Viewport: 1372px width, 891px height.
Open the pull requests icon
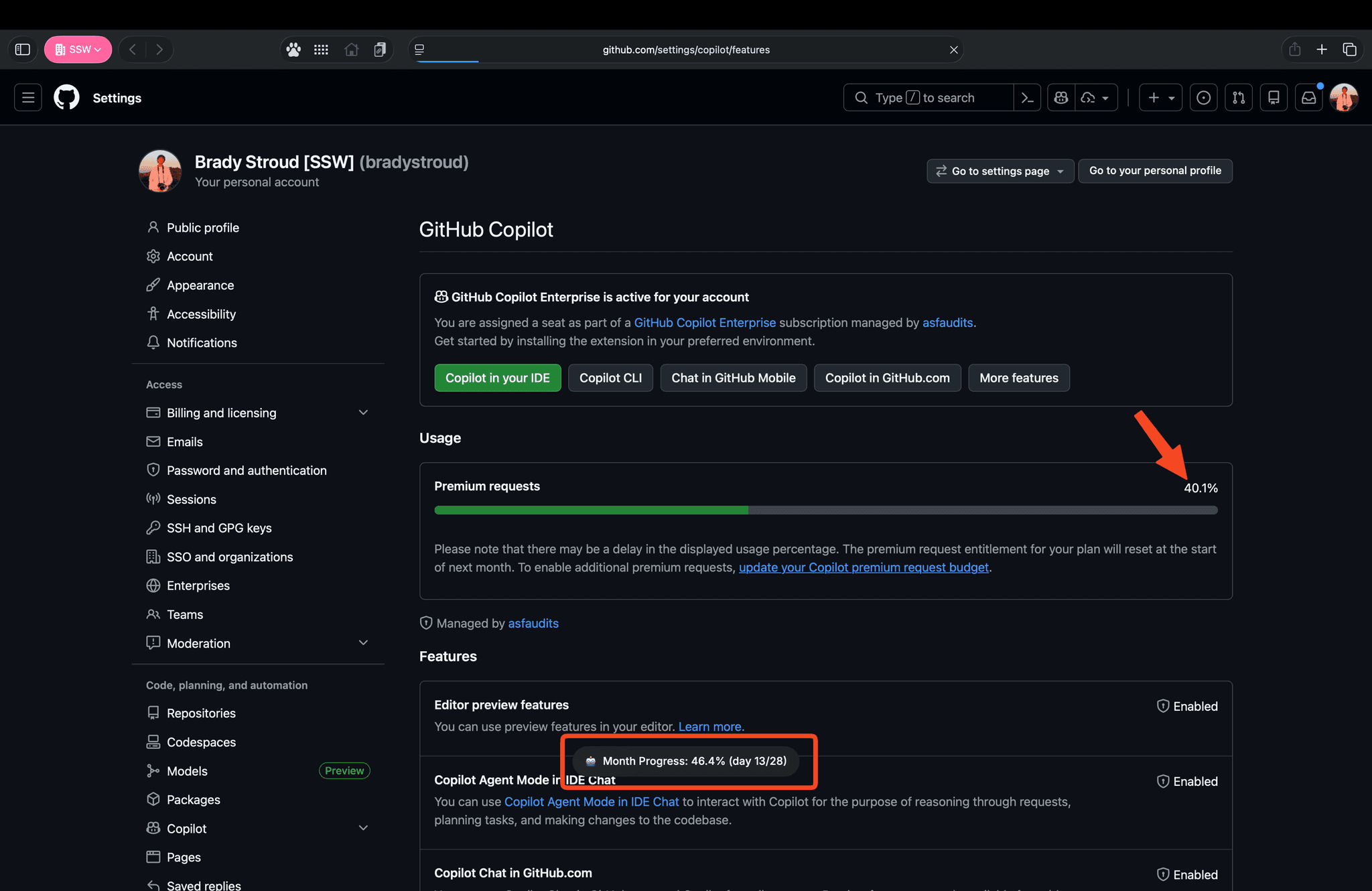[x=1239, y=97]
